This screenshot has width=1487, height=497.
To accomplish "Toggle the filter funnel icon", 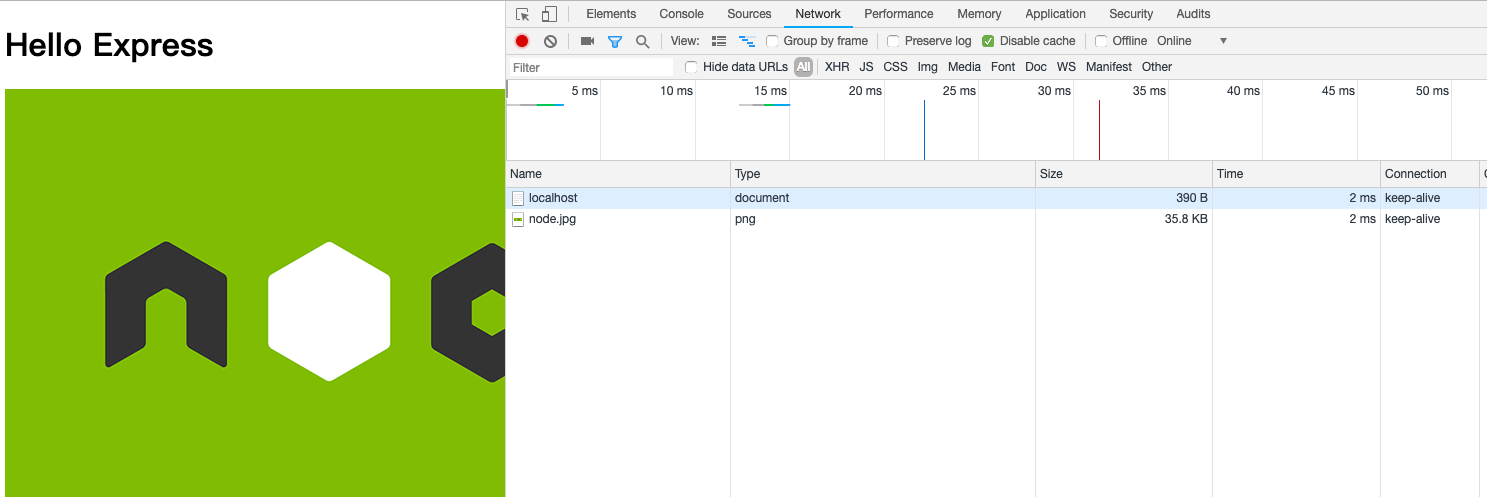I will tap(615, 41).
